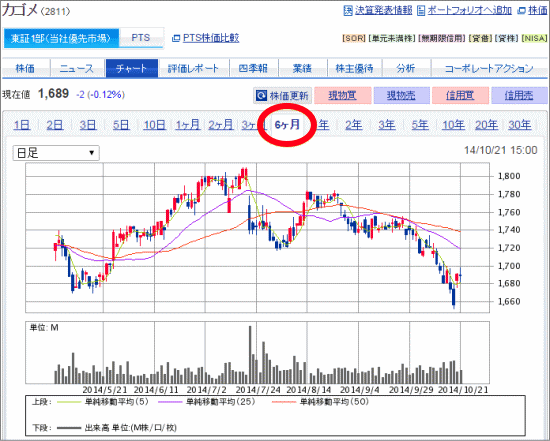Switch chart range to 5日
This screenshot has width=550, height=441.
121,125
